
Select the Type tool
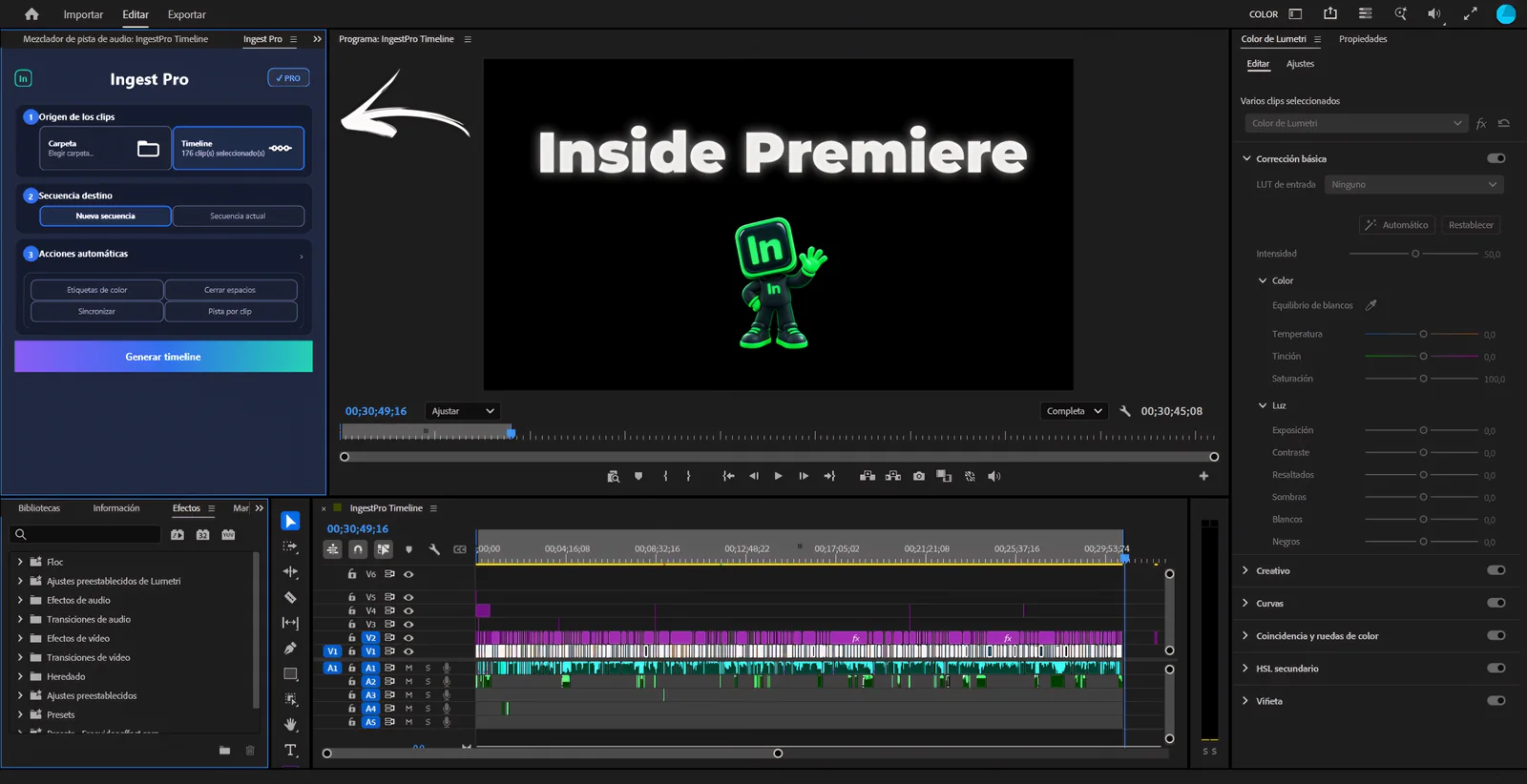tap(290, 751)
